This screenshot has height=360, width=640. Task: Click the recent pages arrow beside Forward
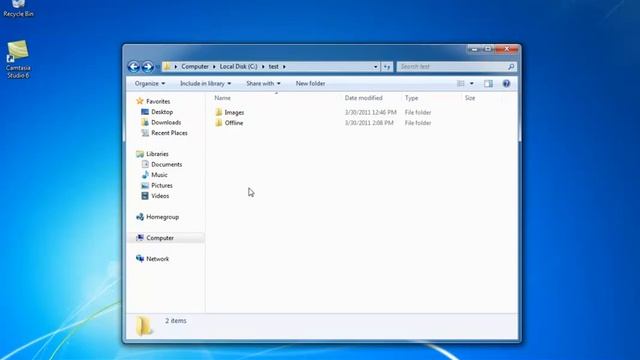(x=158, y=67)
